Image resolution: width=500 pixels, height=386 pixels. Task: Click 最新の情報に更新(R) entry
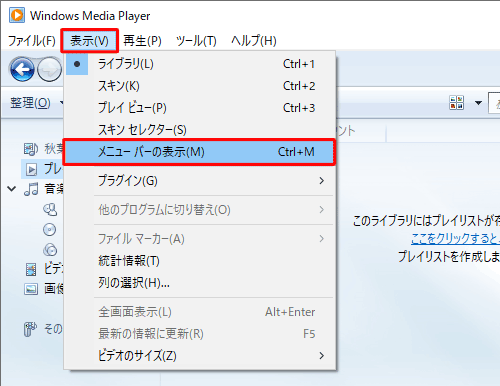199,334
